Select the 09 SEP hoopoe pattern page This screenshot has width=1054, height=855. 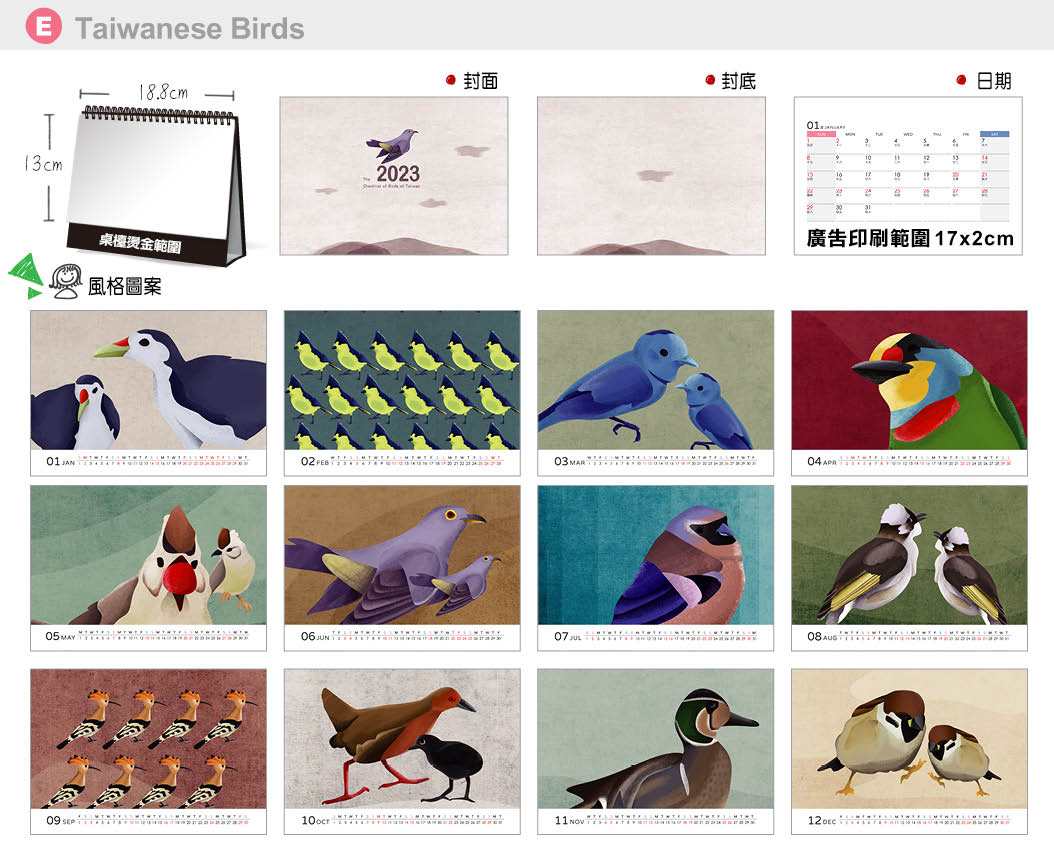point(149,751)
